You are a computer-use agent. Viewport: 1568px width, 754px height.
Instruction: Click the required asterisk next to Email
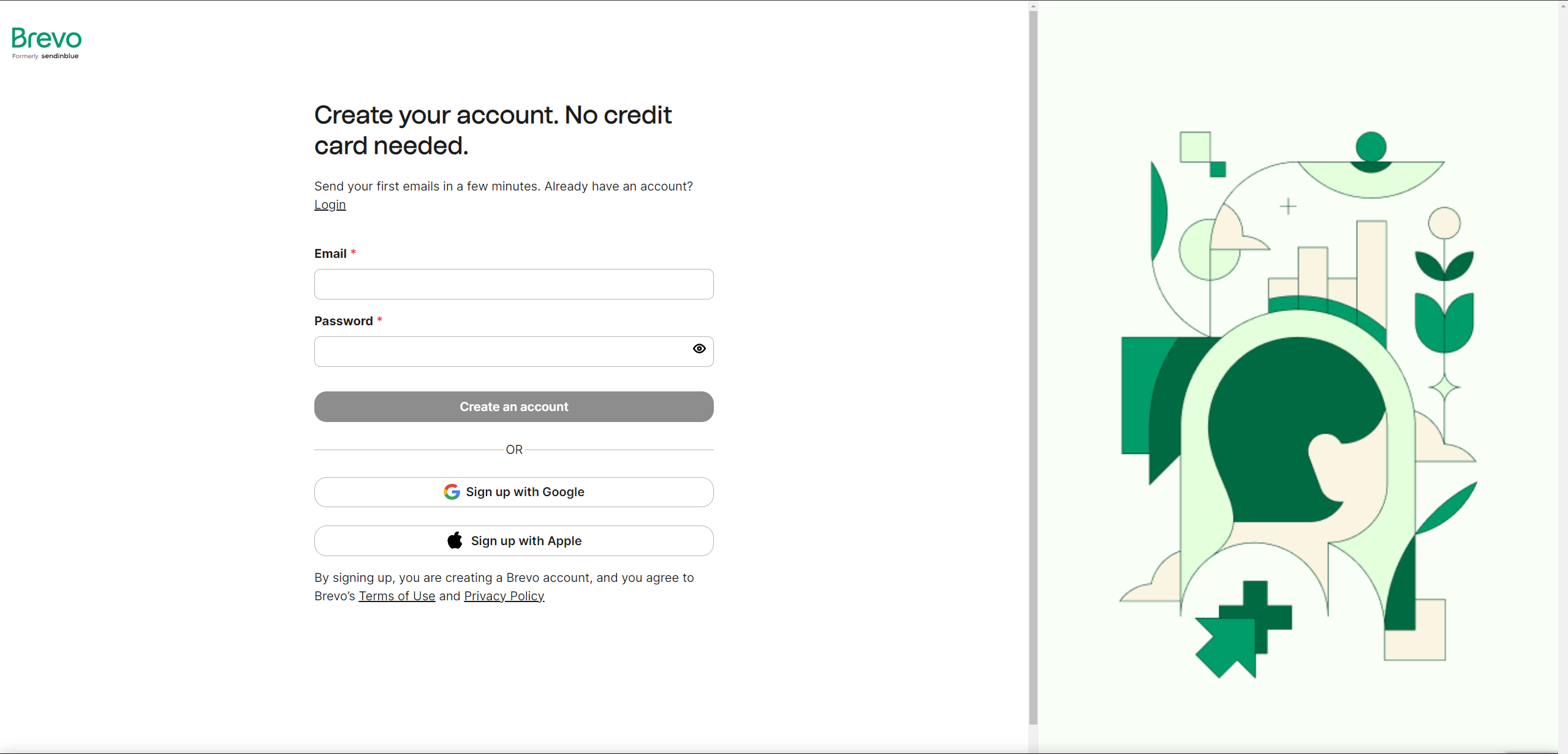pos(353,252)
